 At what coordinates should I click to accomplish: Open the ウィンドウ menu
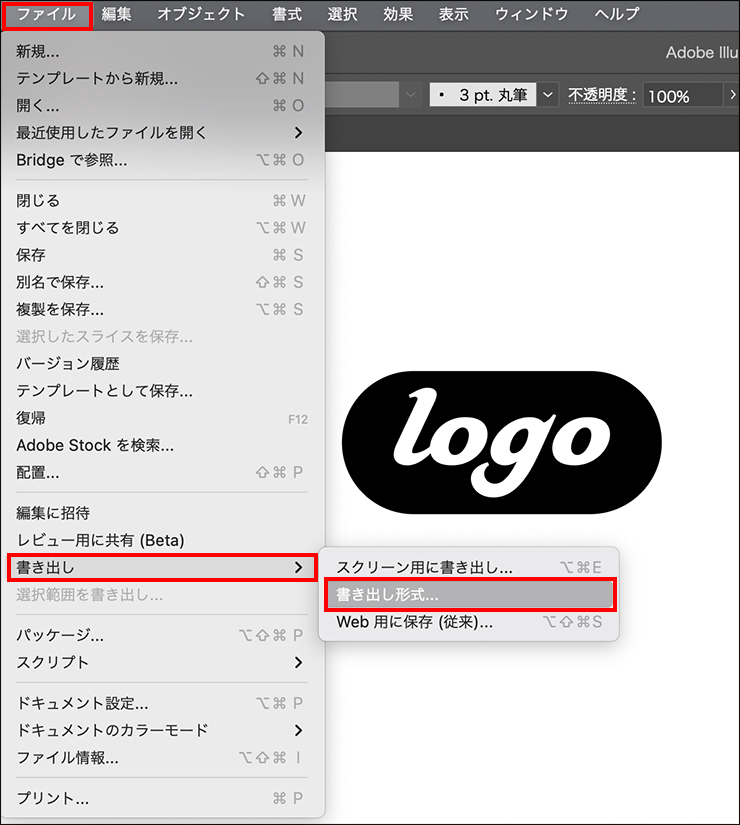pyautogui.click(x=531, y=14)
